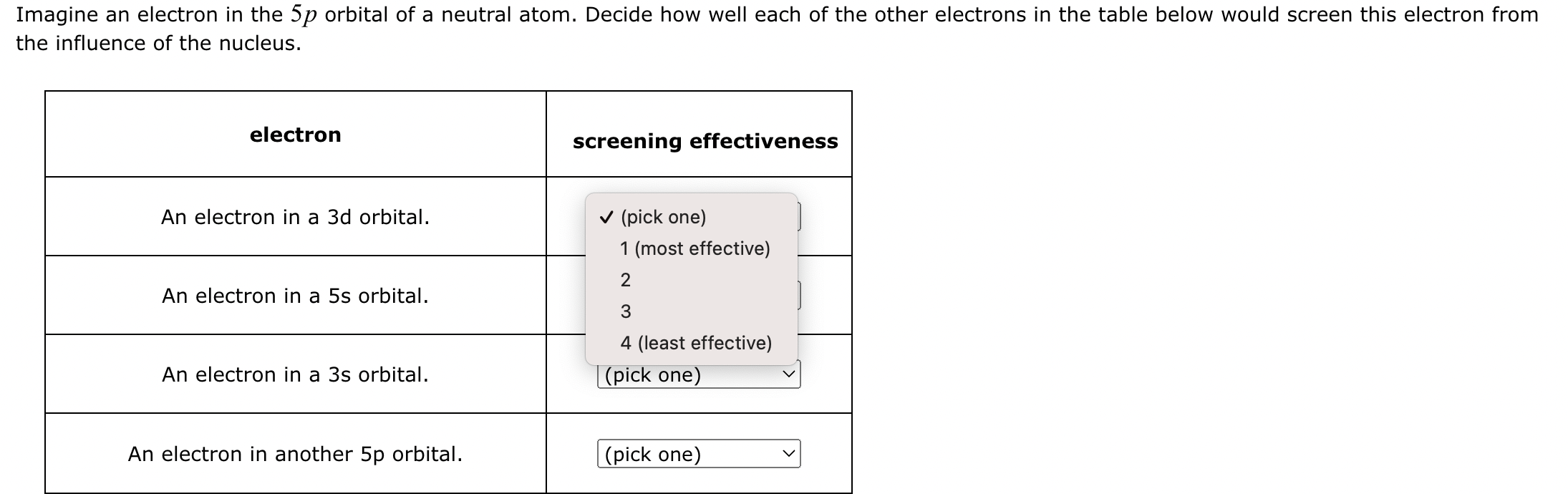Choose the "(pick one)" placeholder in the open list
Image resolution: width=1568 pixels, height=494 pixels.
pos(663,217)
